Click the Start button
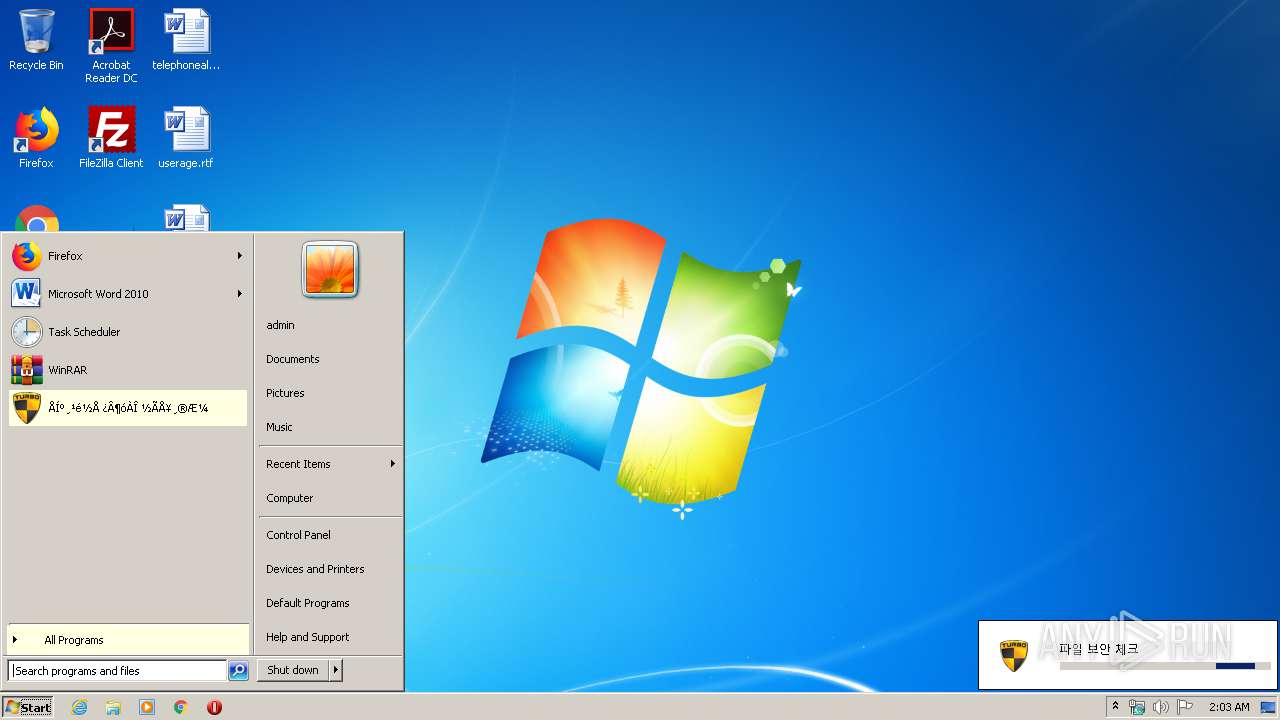1280x720 pixels. click(28, 707)
